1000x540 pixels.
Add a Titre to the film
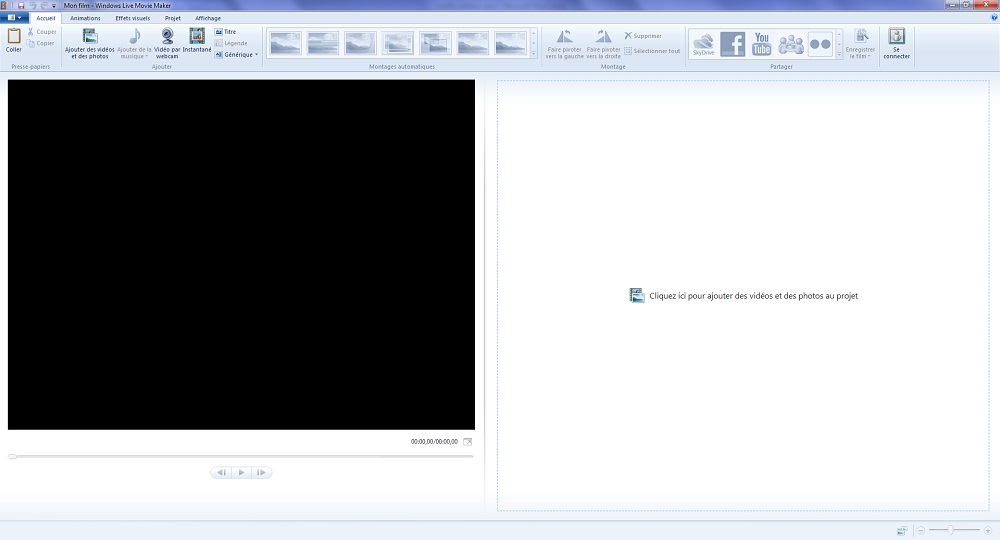pos(226,31)
